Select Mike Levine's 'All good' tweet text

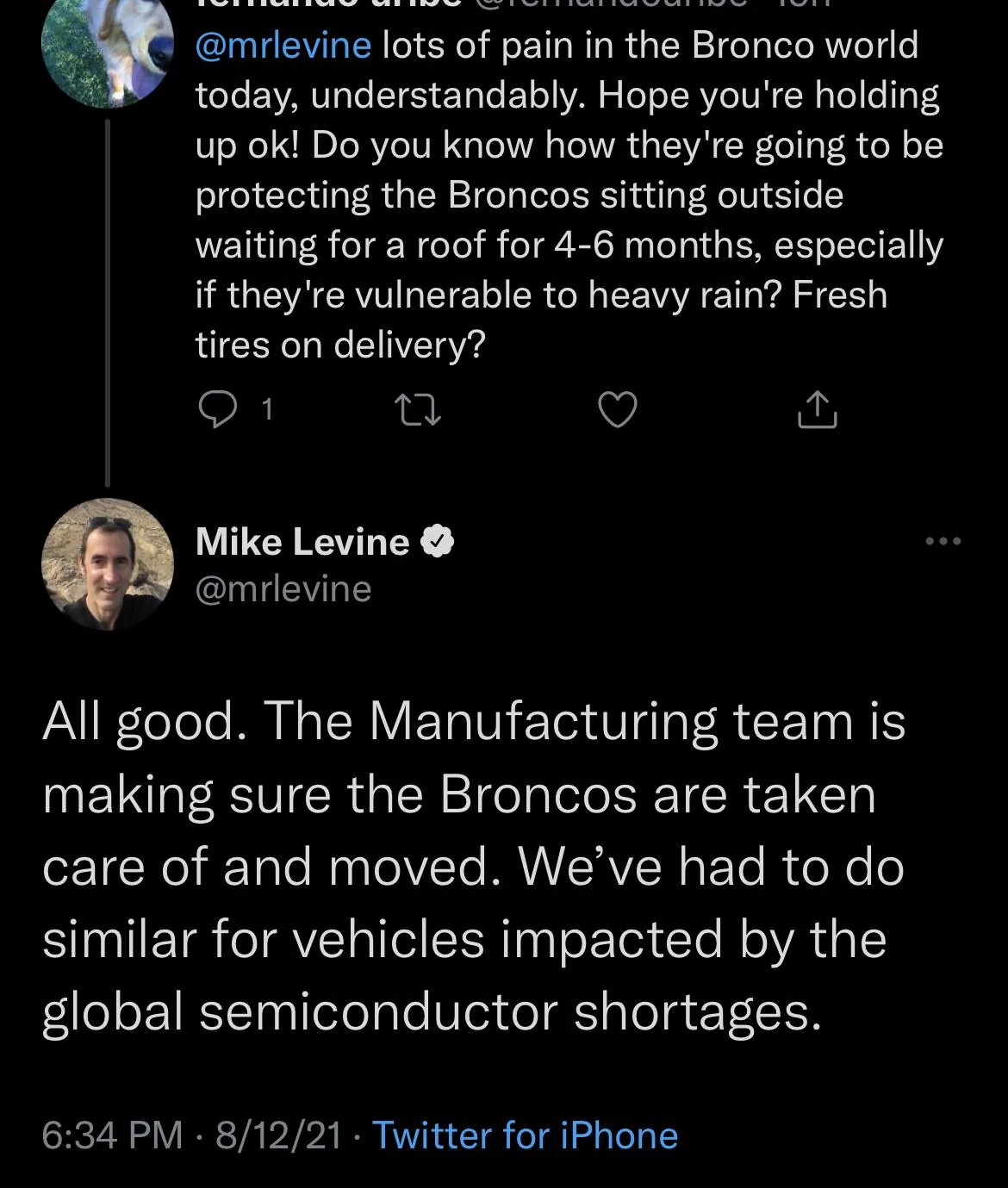(x=474, y=866)
